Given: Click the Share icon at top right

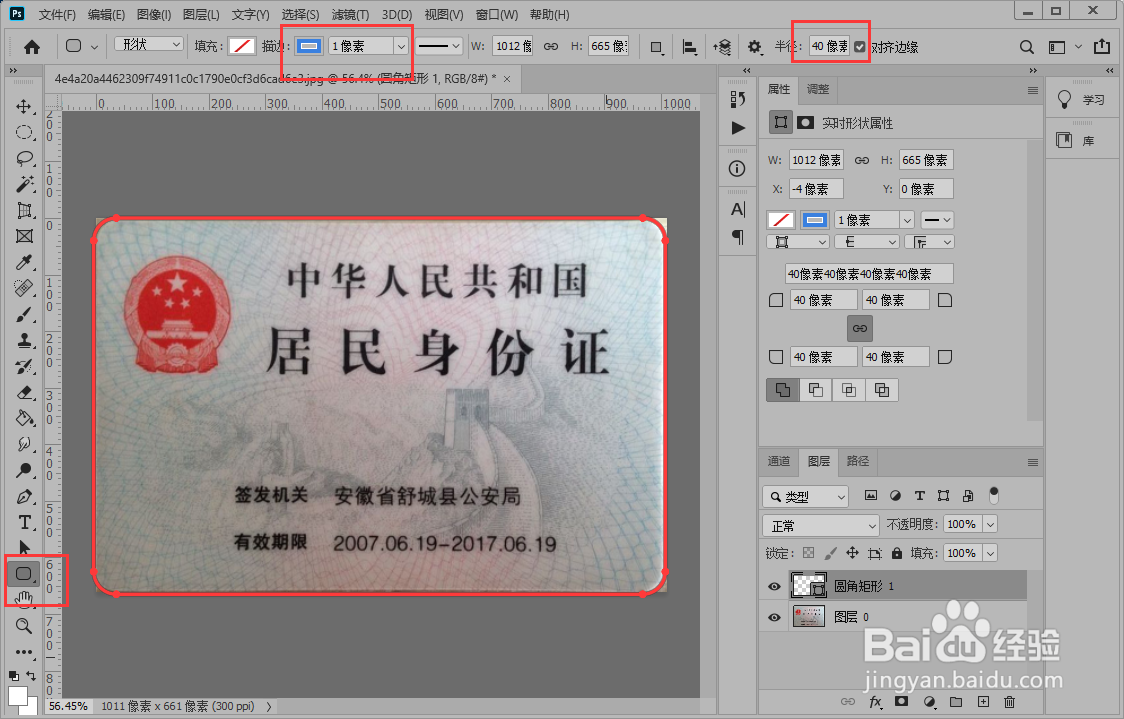Looking at the screenshot, I should (1102, 47).
